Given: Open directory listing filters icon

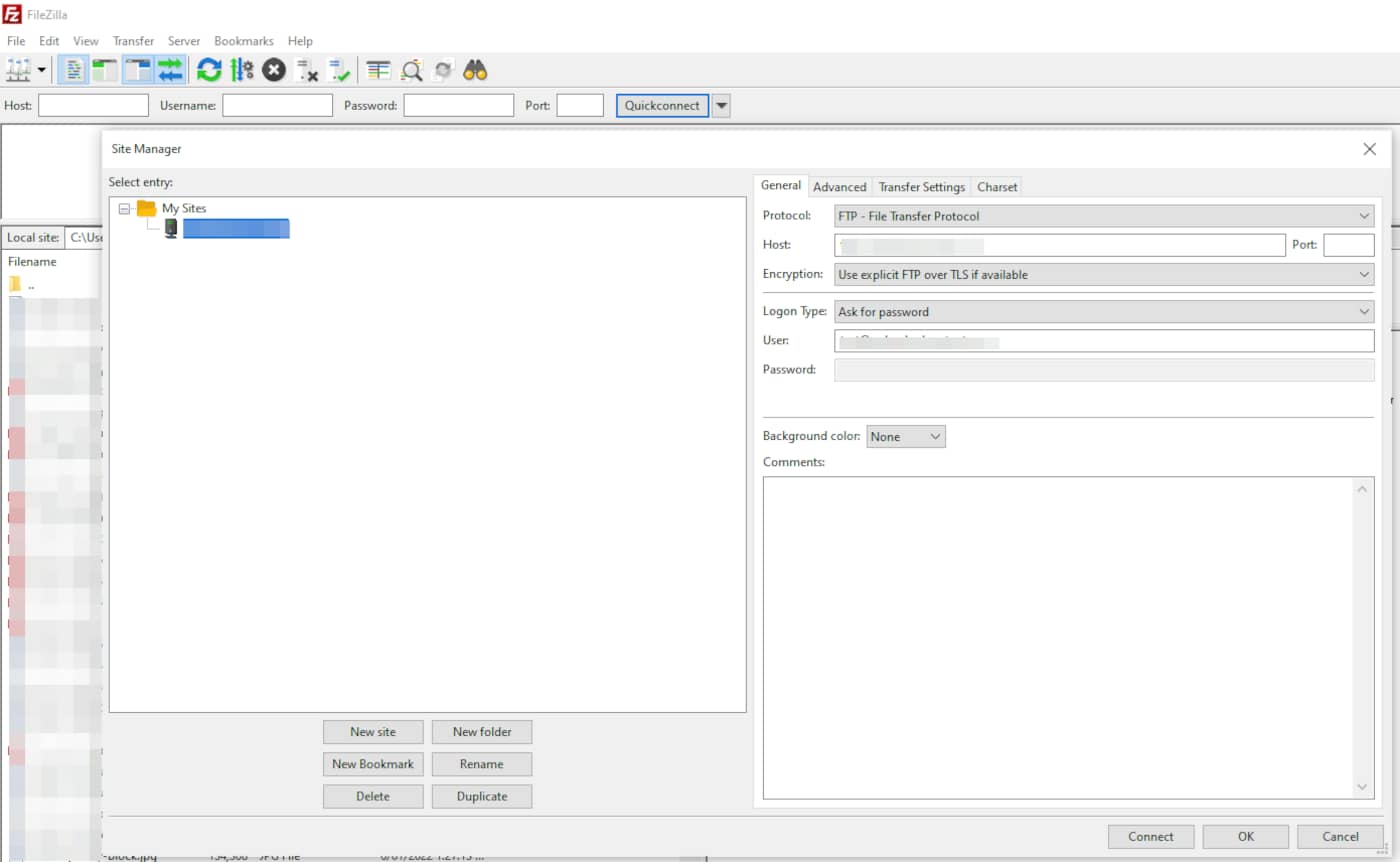Looking at the screenshot, I should 378,70.
